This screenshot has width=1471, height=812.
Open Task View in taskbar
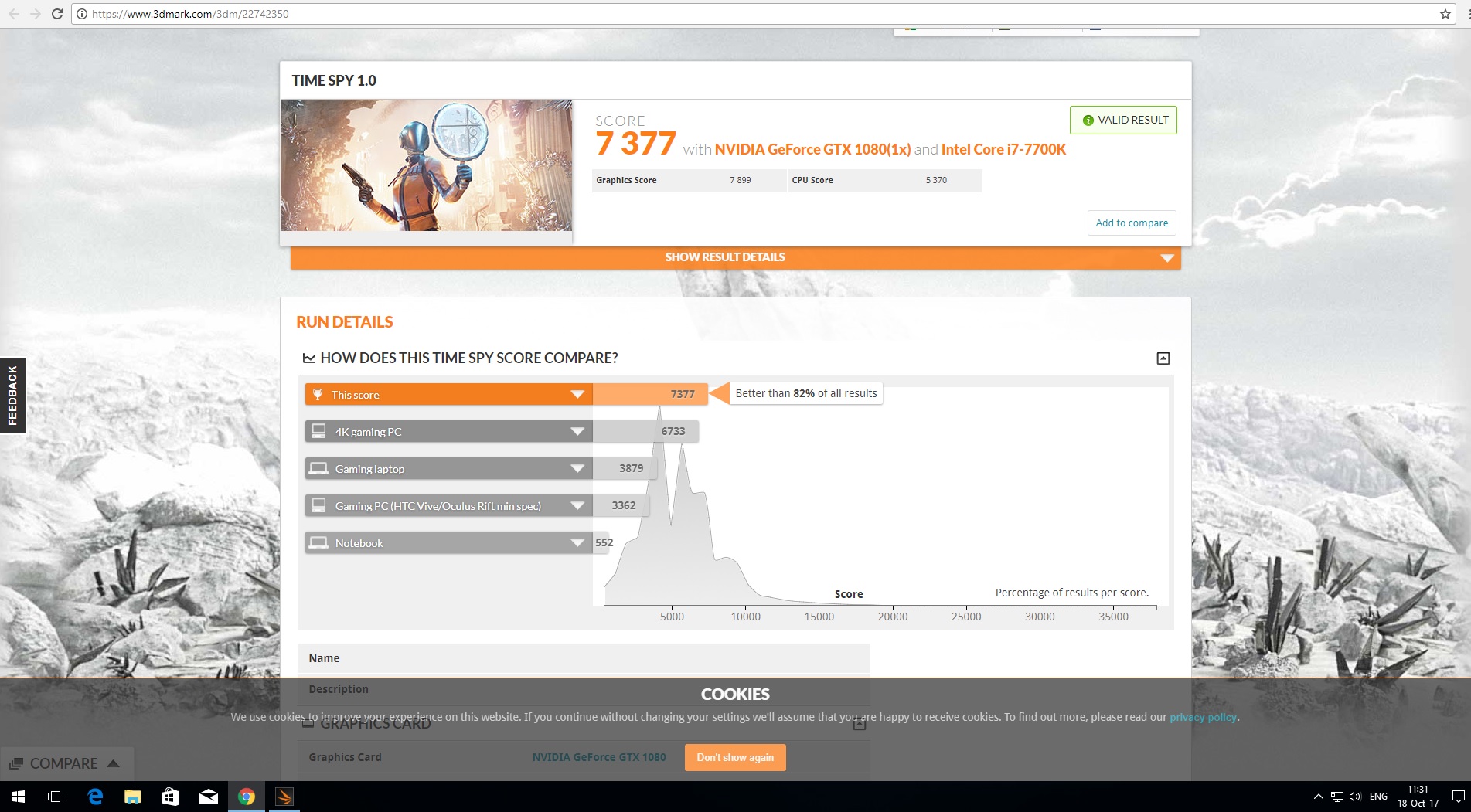coord(56,797)
